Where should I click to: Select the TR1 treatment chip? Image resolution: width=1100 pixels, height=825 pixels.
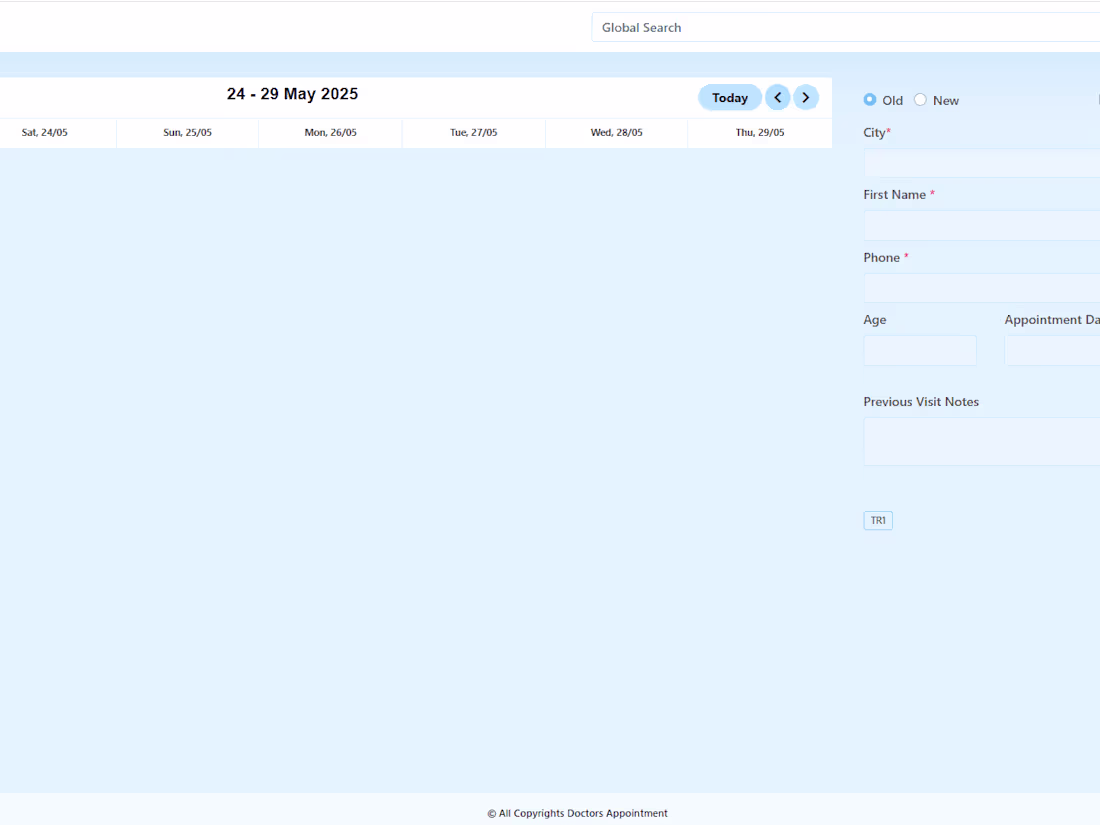click(x=878, y=519)
